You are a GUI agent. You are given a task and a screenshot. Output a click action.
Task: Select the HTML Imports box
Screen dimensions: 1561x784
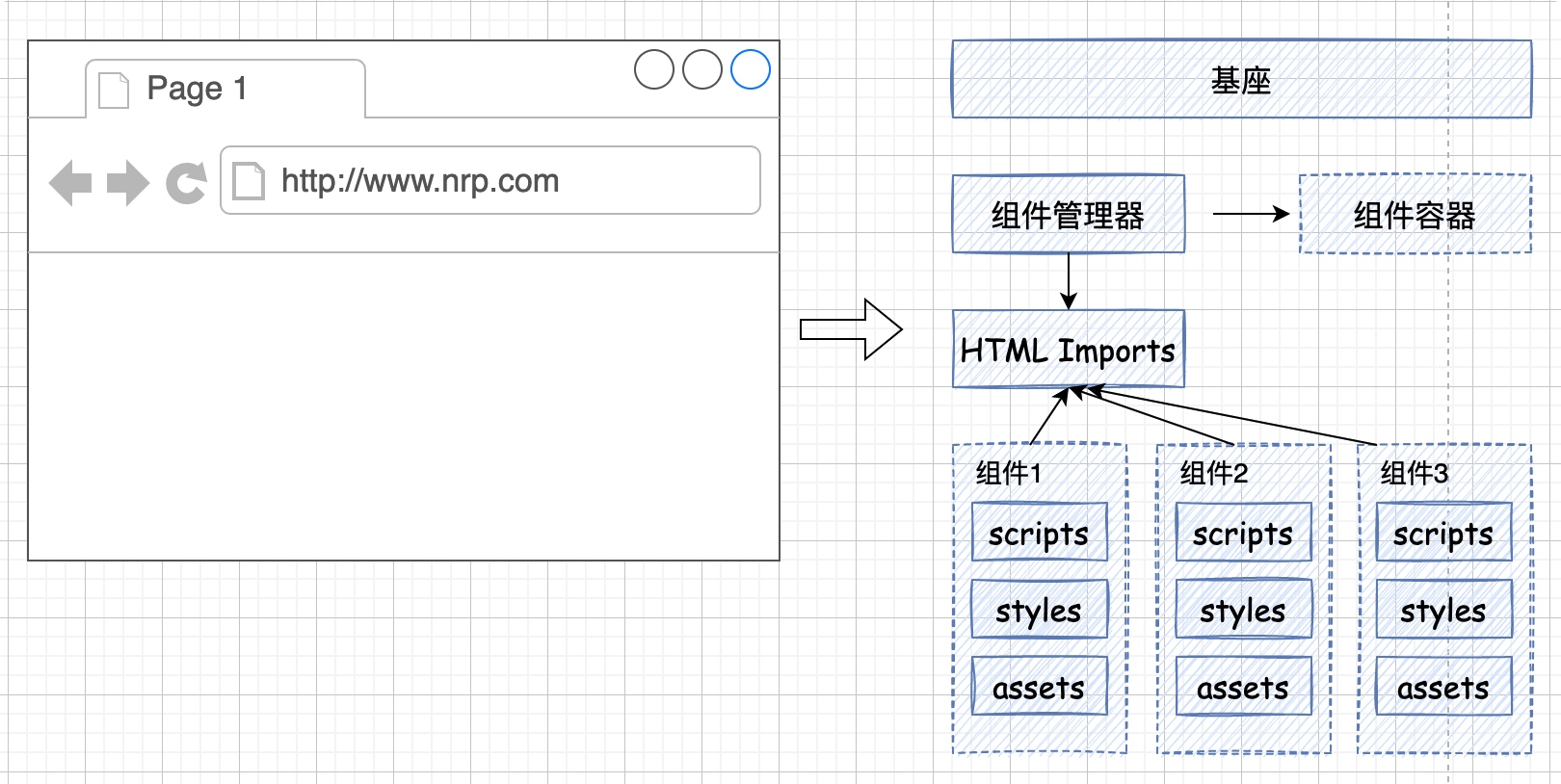(1068, 349)
